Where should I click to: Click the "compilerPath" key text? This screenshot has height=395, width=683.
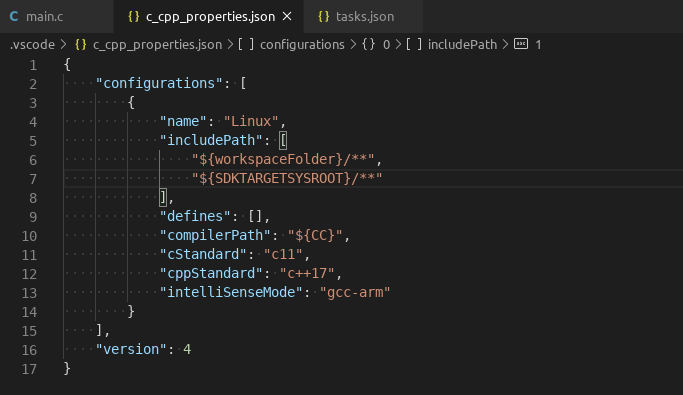[215, 236]
